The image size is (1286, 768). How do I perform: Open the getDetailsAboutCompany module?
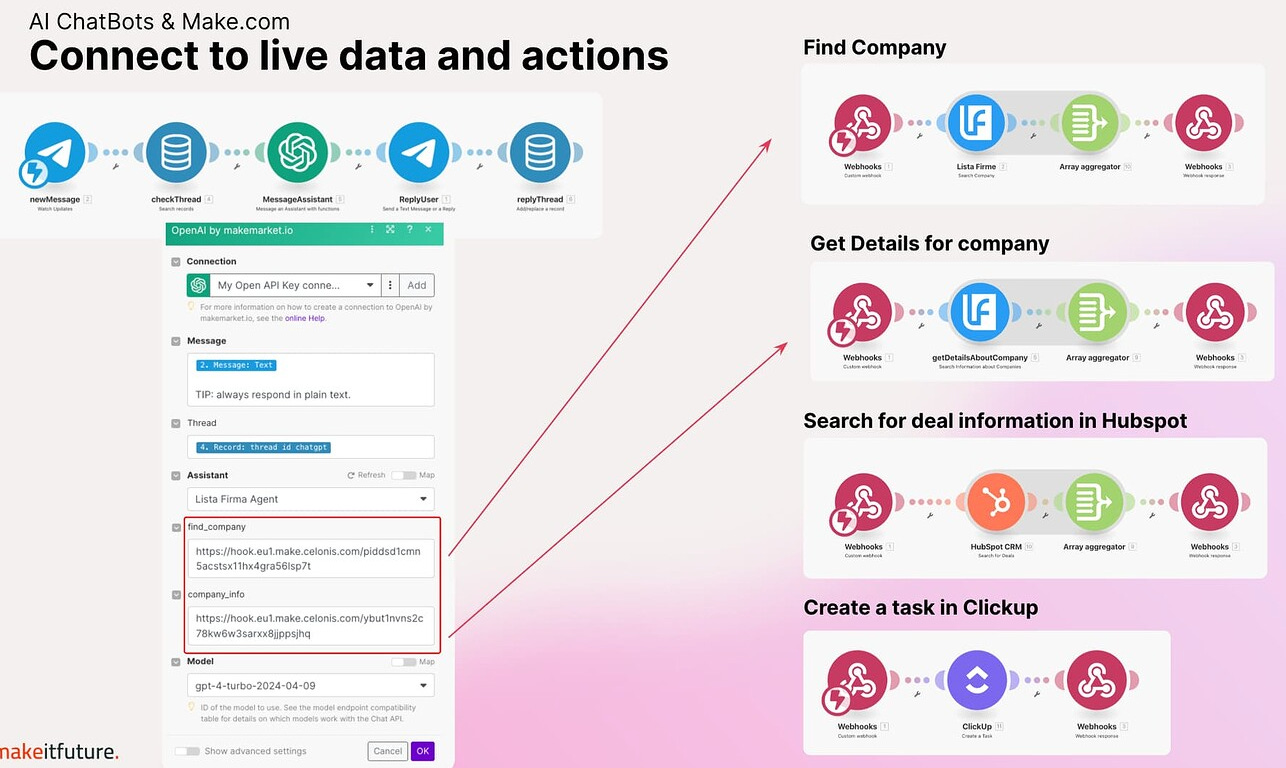tap(980, 313)
